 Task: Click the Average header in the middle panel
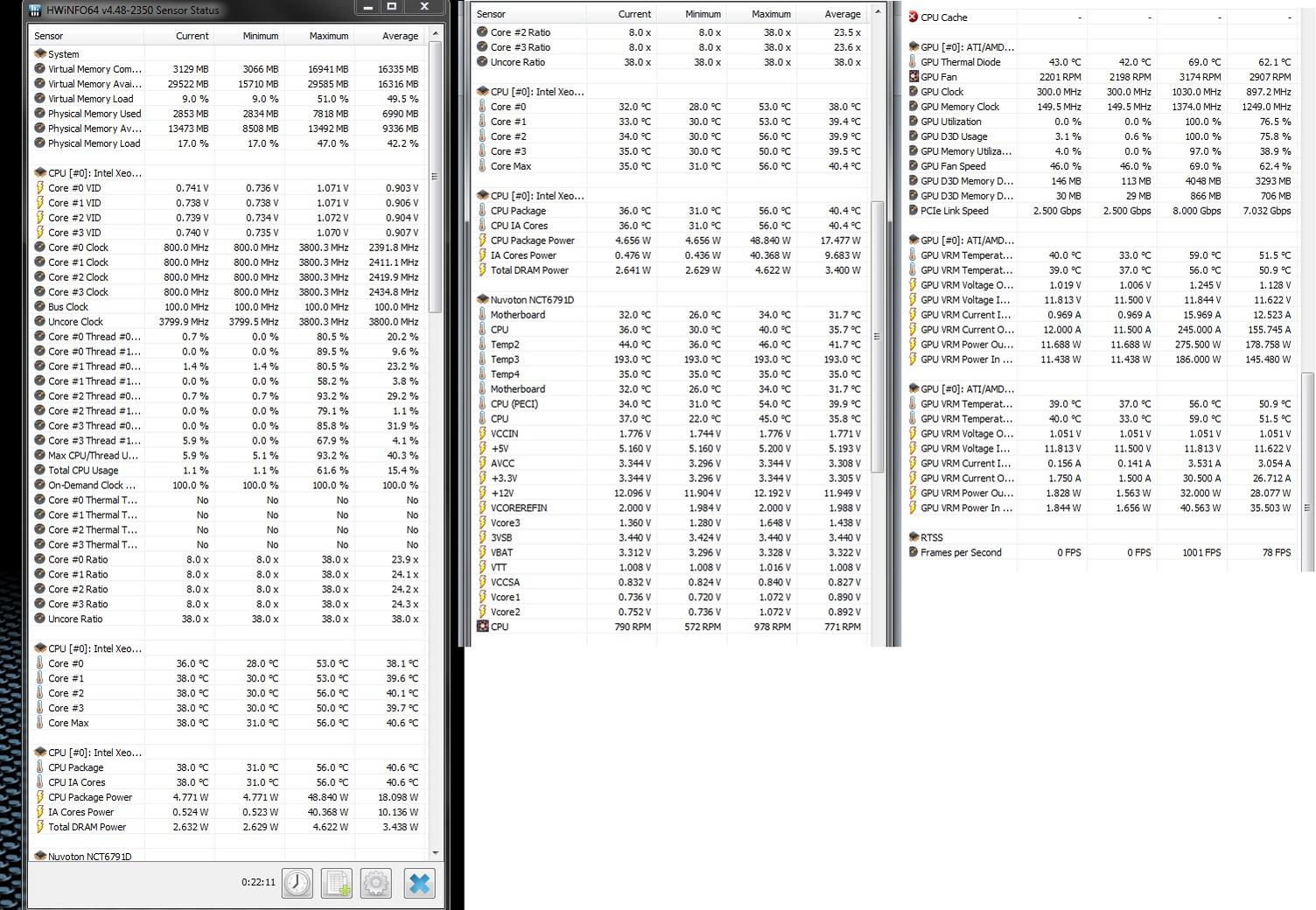tap(831, 14)
